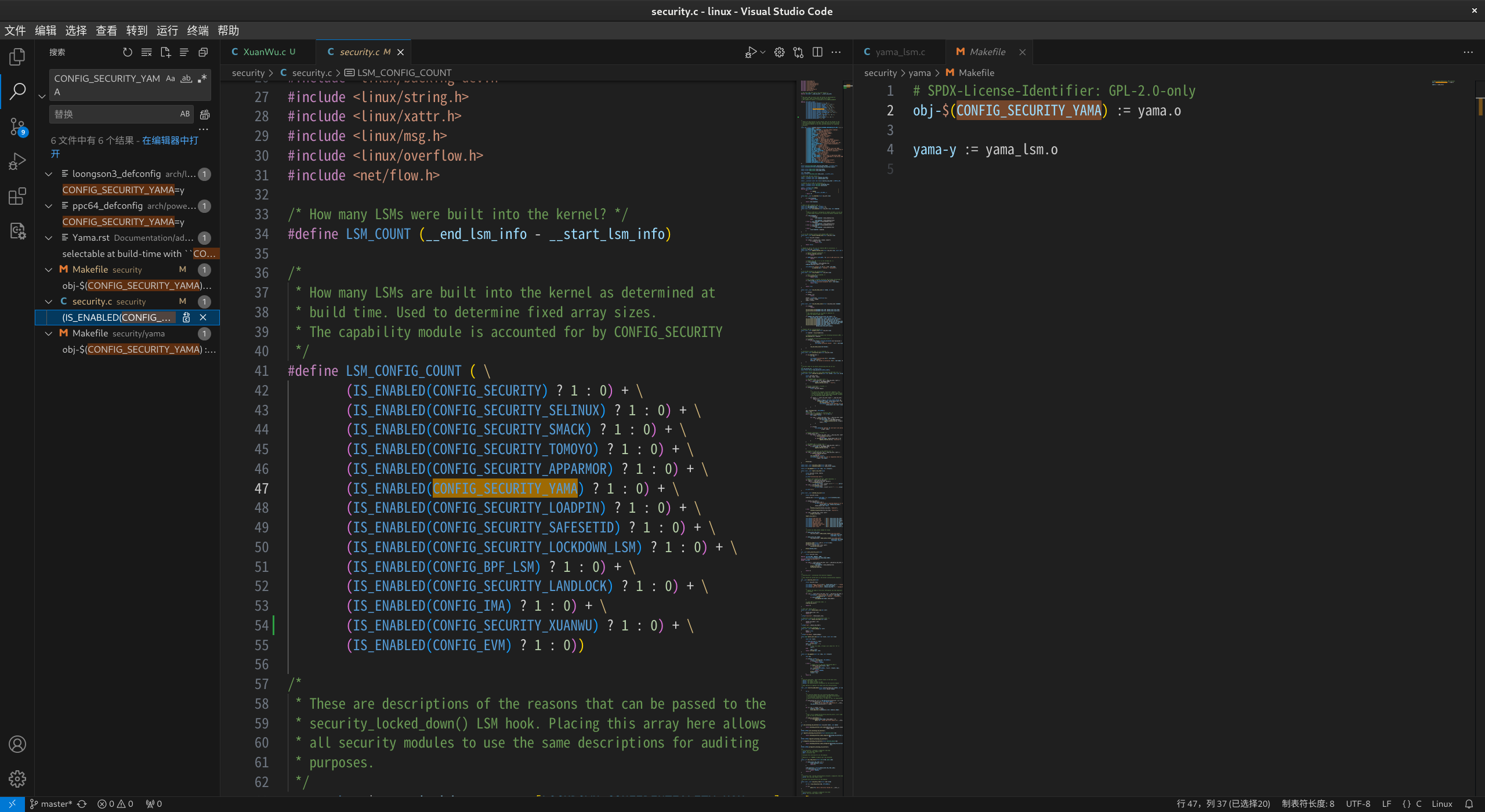Viewport: 1485px width, 812px height.
Task: Open the Manage gear in activity bar
Action: click(x=17, y=779)
